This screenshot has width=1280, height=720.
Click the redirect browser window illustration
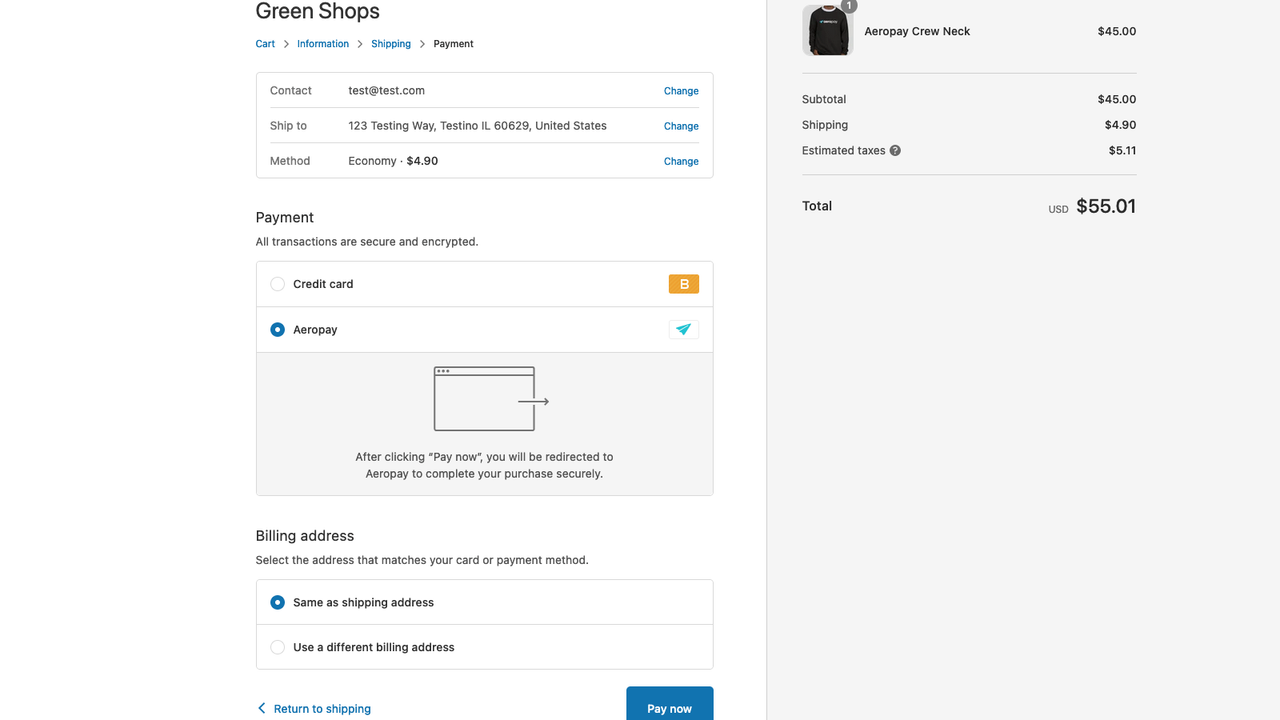pos(491,399)
